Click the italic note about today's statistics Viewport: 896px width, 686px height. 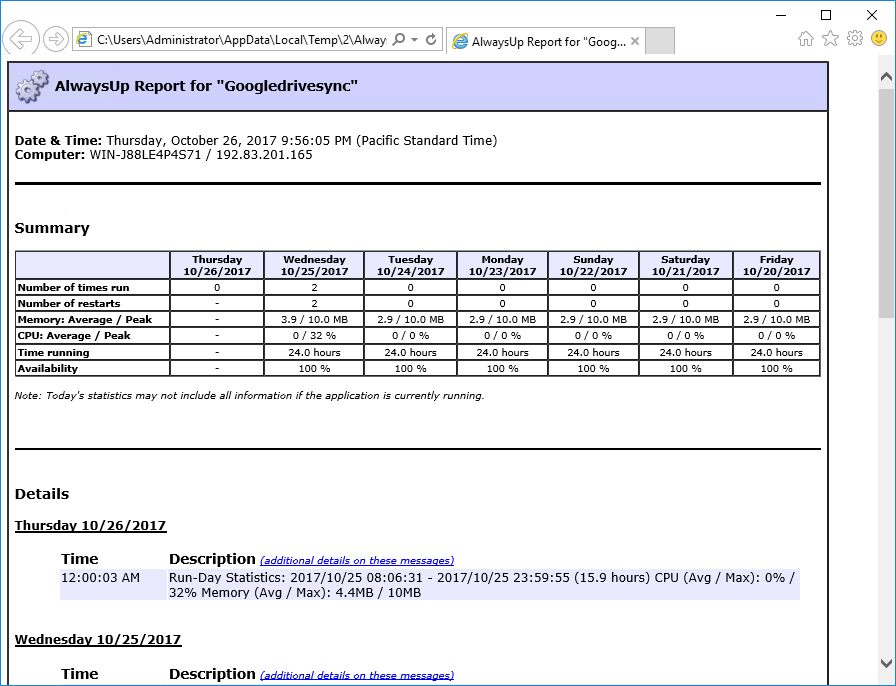point(250,396)
